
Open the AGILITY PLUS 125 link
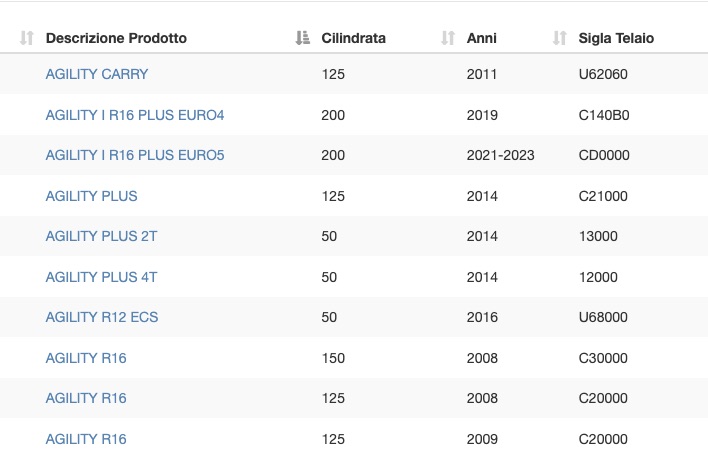(91, 196)
